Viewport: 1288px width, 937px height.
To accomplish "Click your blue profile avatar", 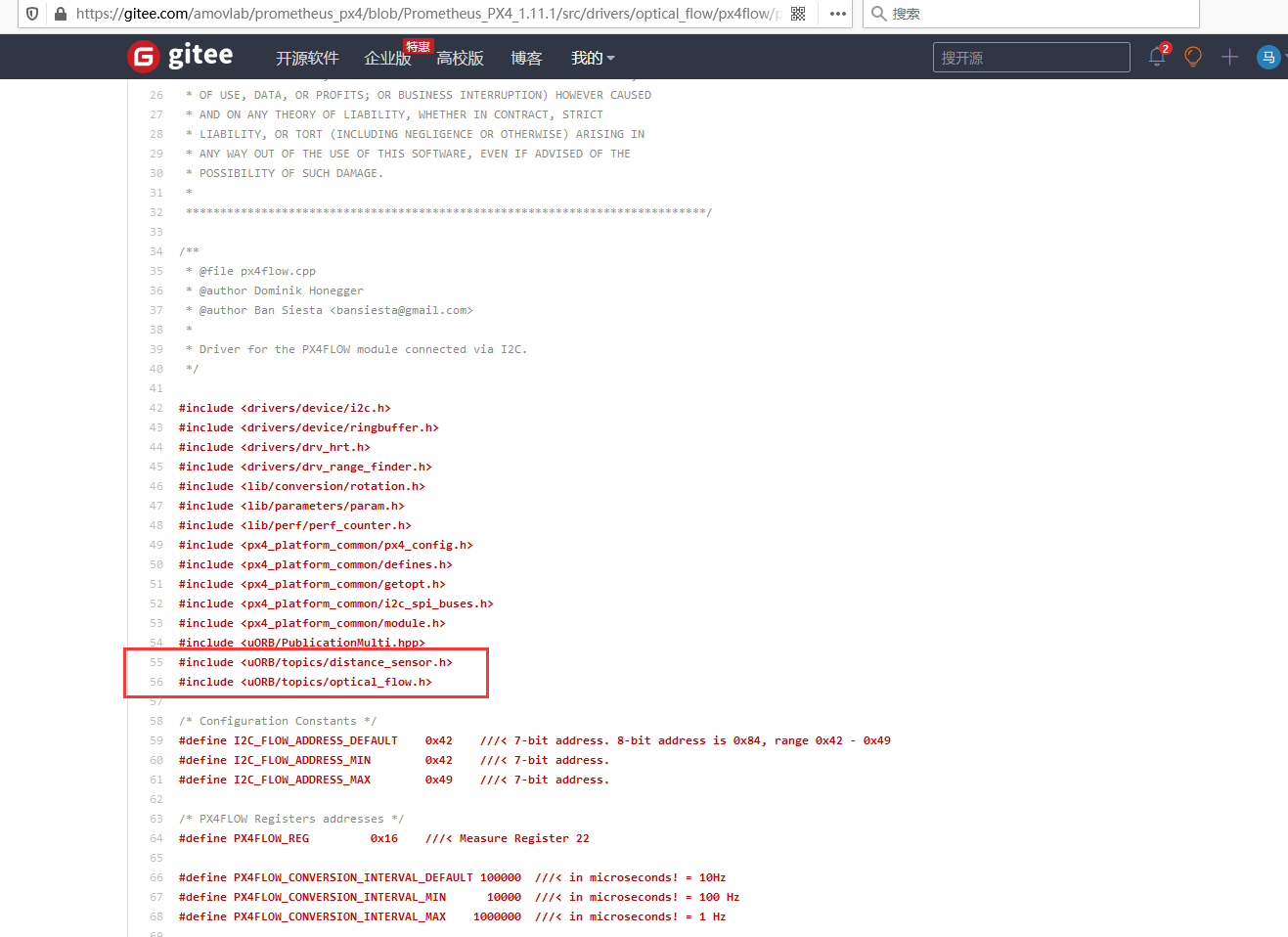I will click(x=1267, y=57).
